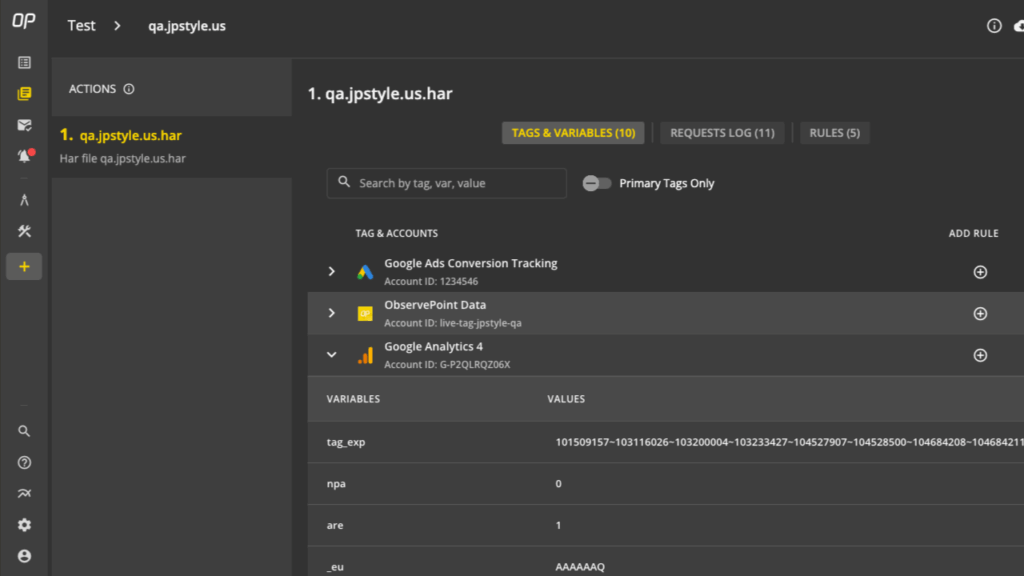Open the search magnifier in sidebar
This screenshot has width=1024, height=576.
pos(24,431)
